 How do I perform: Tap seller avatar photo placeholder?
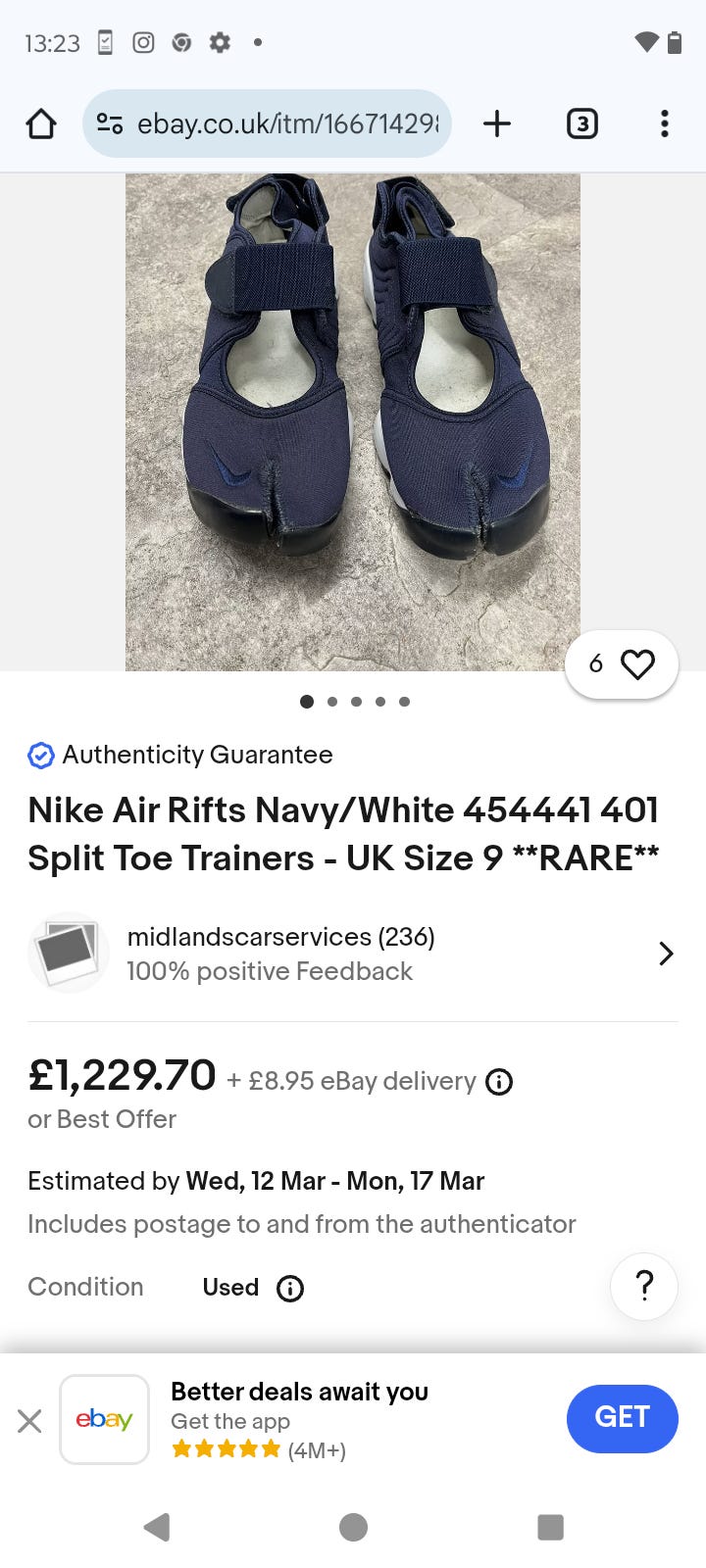pos(68,953)
